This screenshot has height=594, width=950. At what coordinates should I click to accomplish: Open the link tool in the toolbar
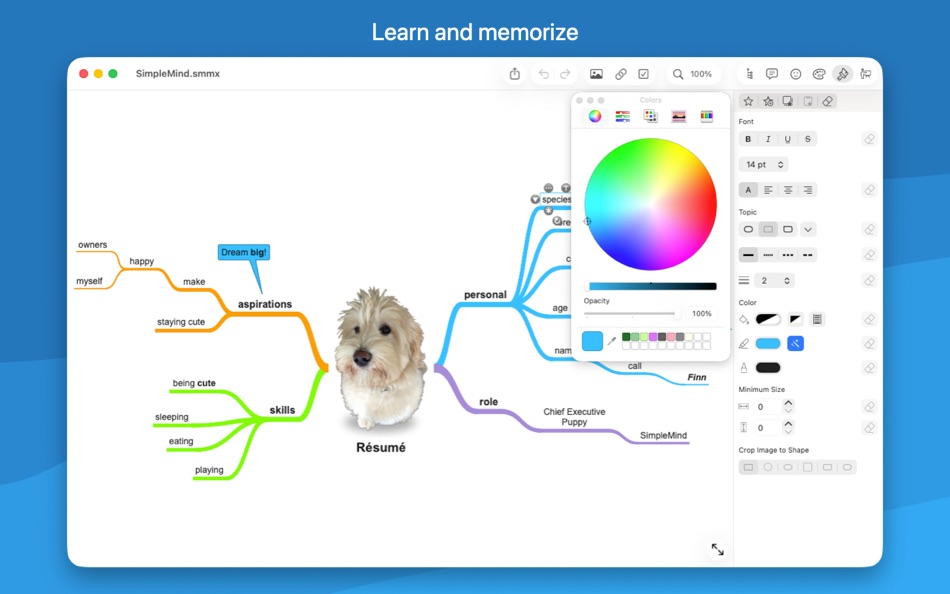pos(620,73)
